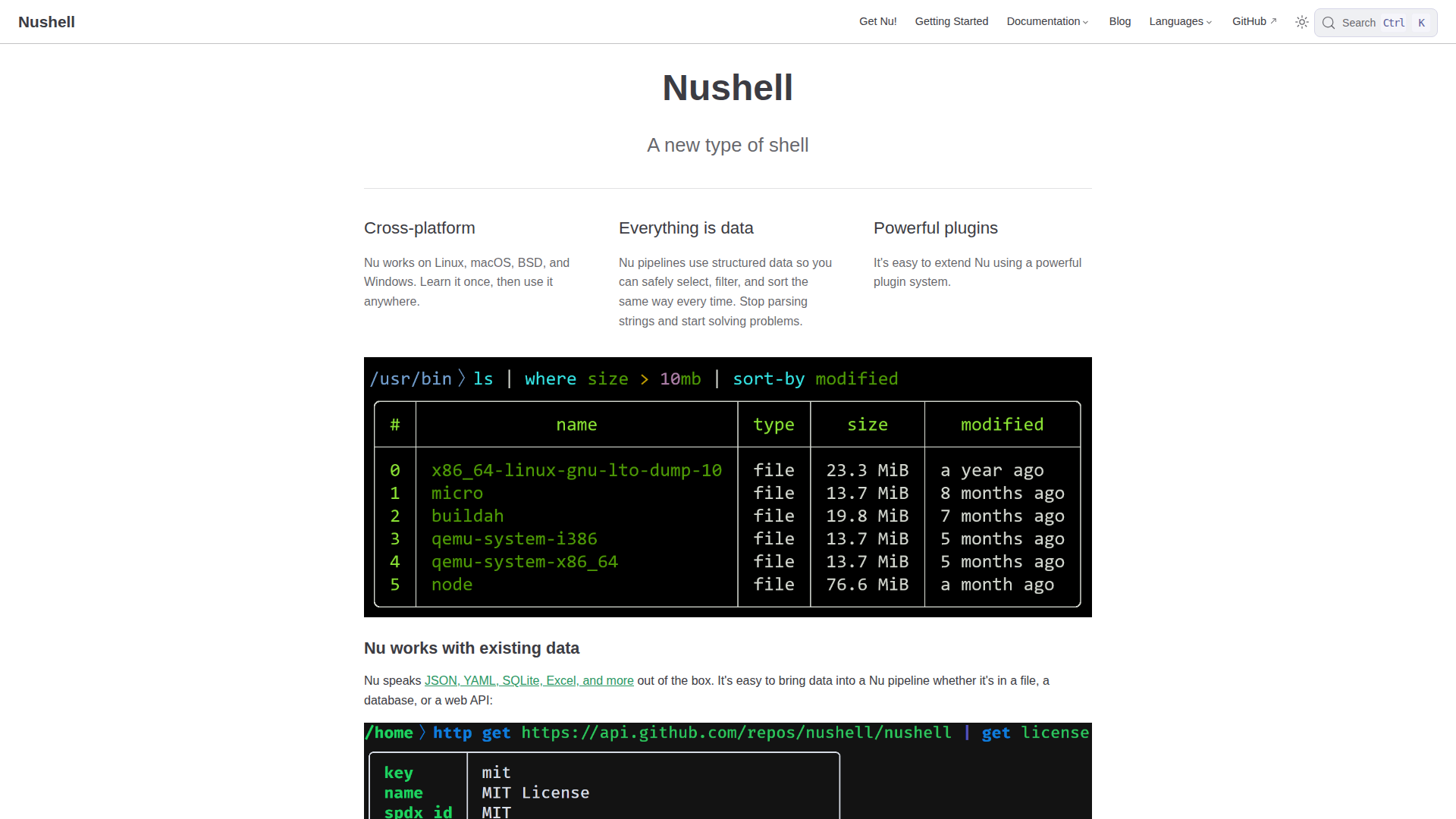Click the "Nu works with existing data" heading

[472, 648]
